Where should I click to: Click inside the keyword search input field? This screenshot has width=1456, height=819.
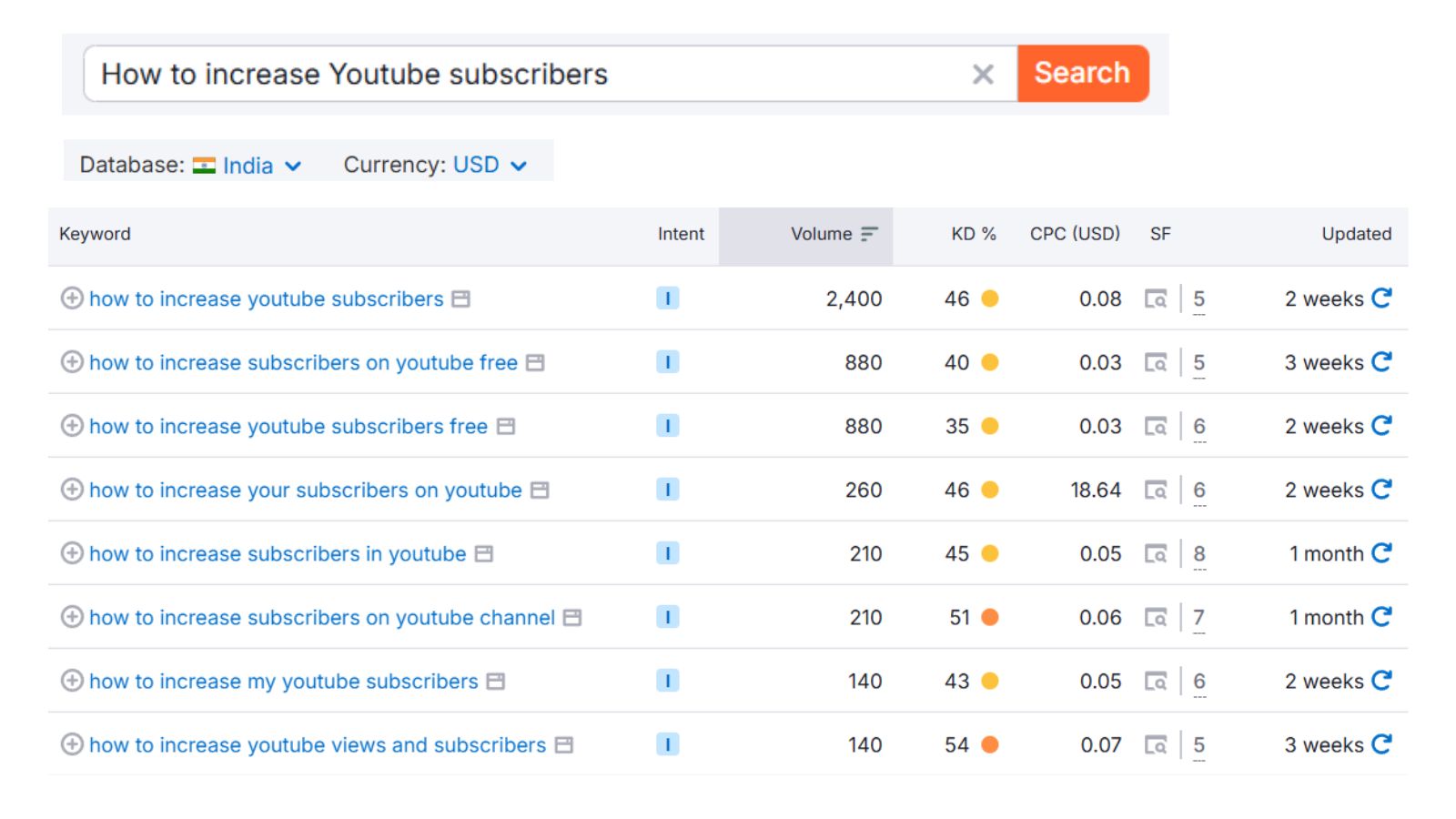pos(528,75)
